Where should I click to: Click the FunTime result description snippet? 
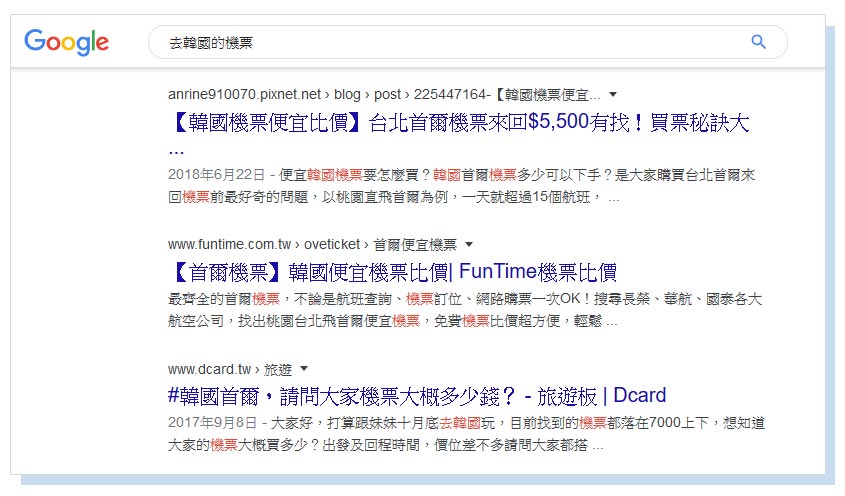(465, 310)
